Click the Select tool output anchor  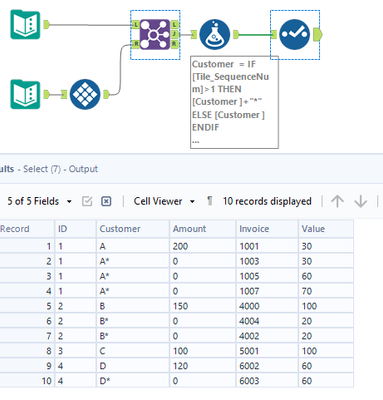318,34
